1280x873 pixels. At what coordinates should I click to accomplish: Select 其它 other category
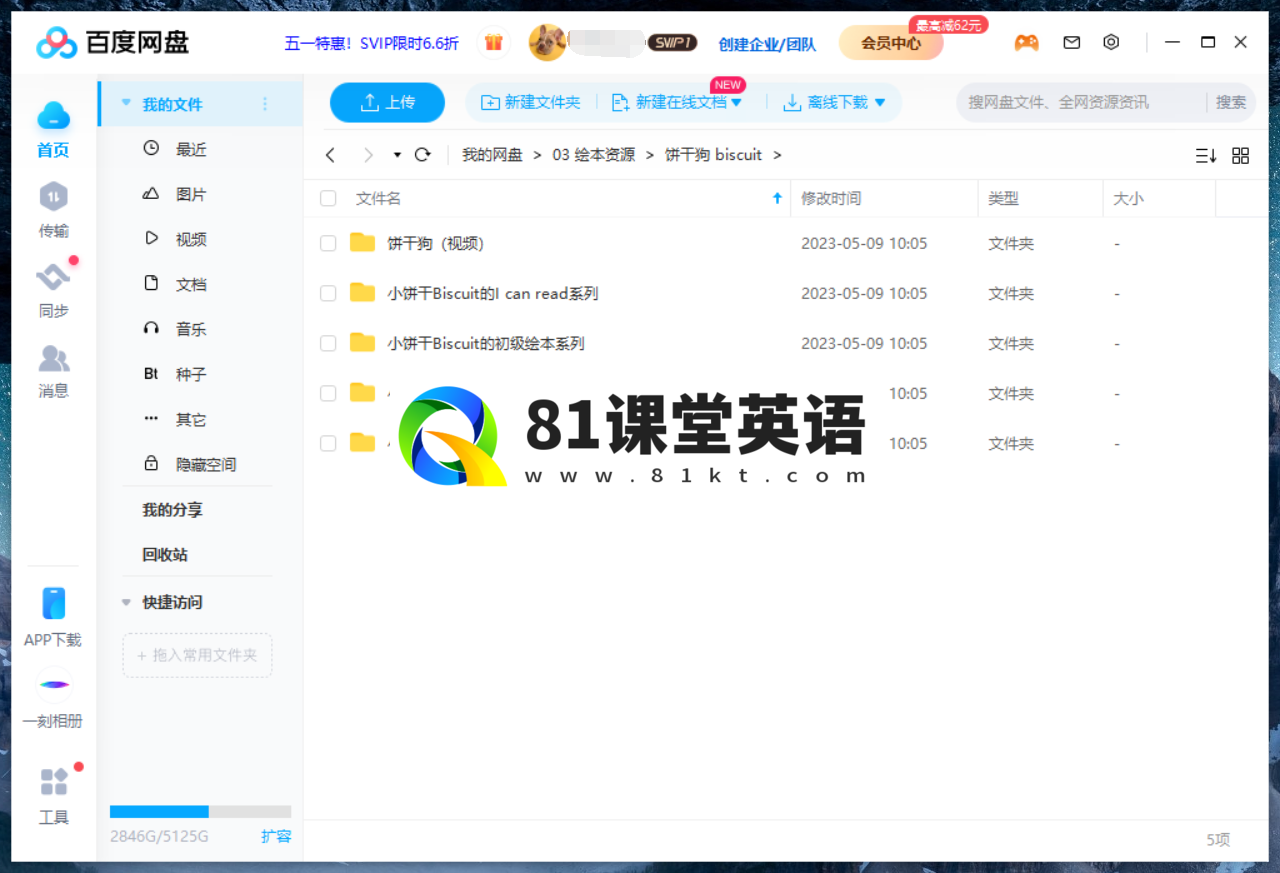click(191, 420)
